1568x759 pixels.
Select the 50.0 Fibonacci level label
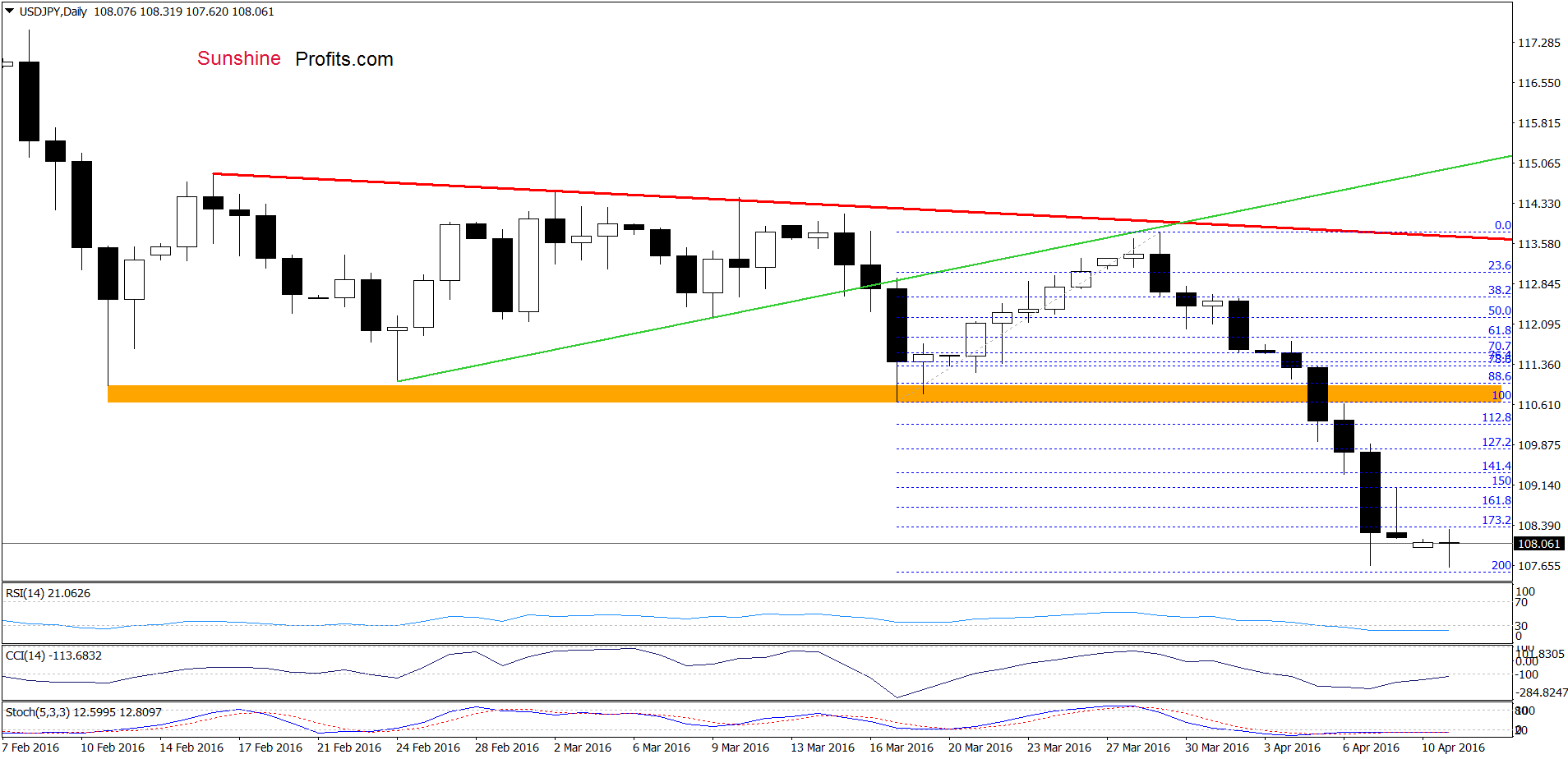pos(1499,310)
